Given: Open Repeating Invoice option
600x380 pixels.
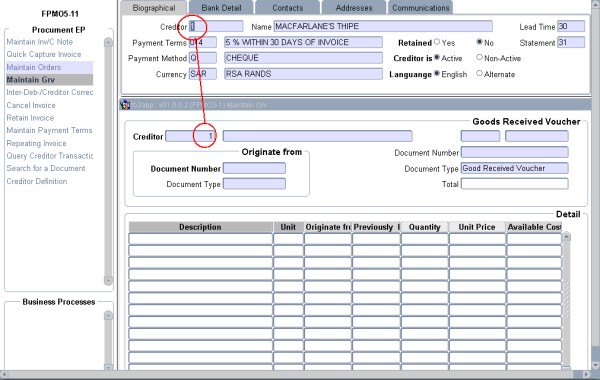Looking at the screenshot, I should click(x=36, y=143).
